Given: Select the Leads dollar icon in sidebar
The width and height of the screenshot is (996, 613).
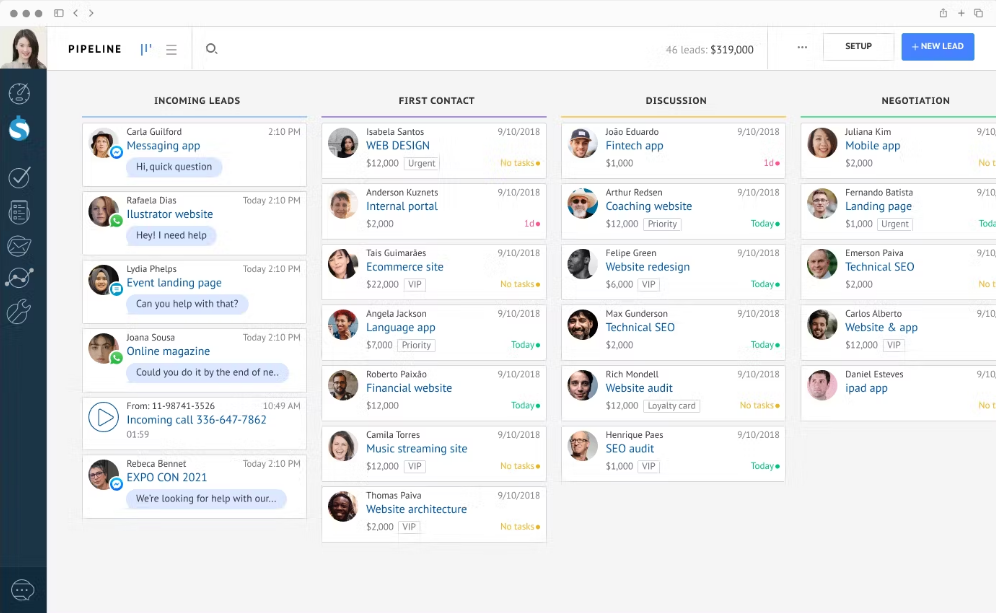Looking at the screenshot, I should 19,129.
